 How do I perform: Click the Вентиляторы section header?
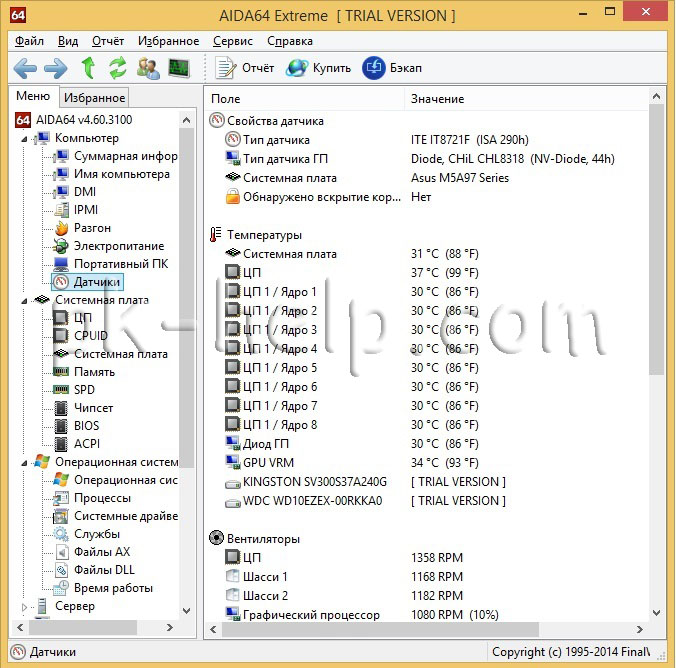(255, 539)
